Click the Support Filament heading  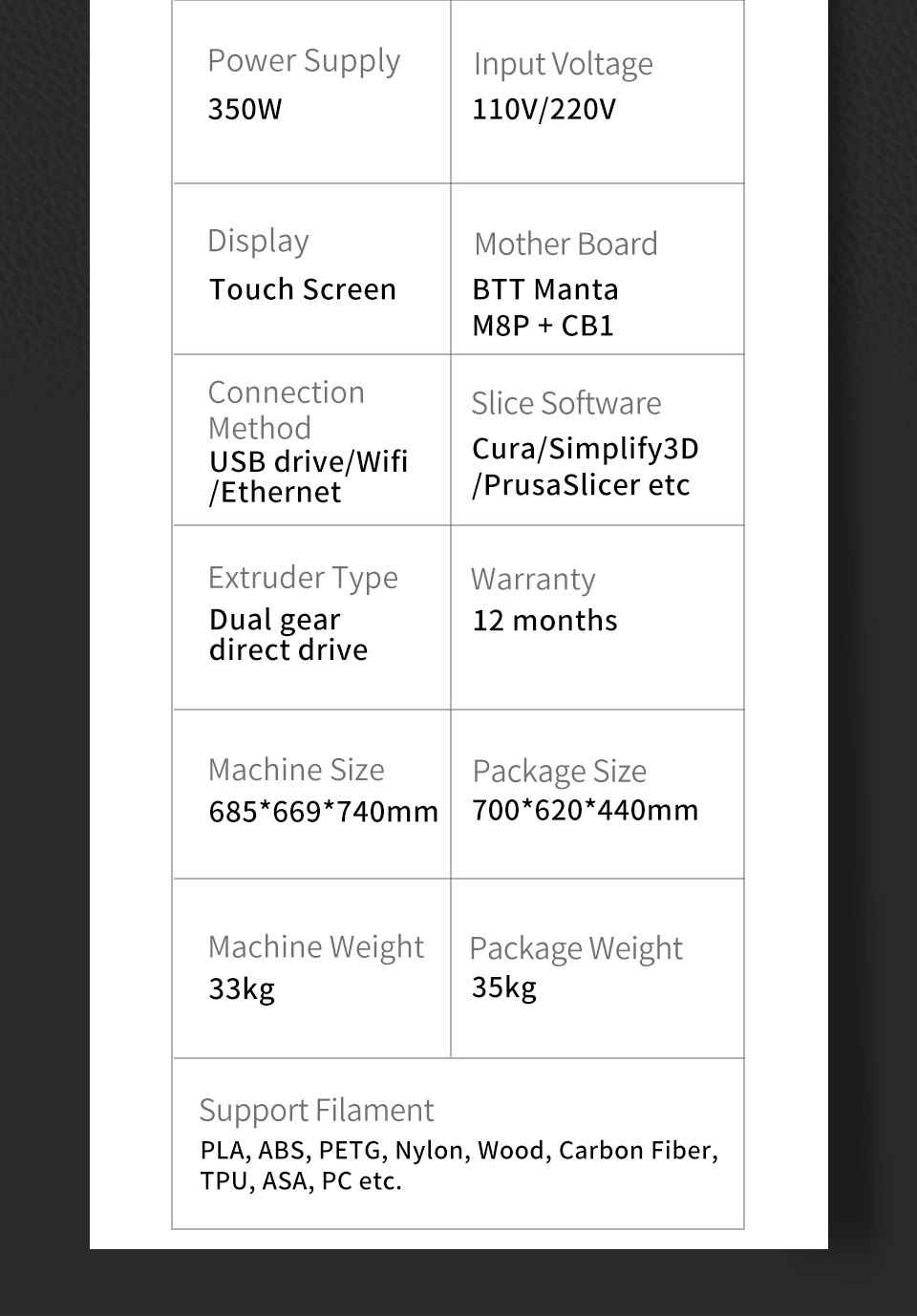pyautogui.click(x=316, y=1111)
